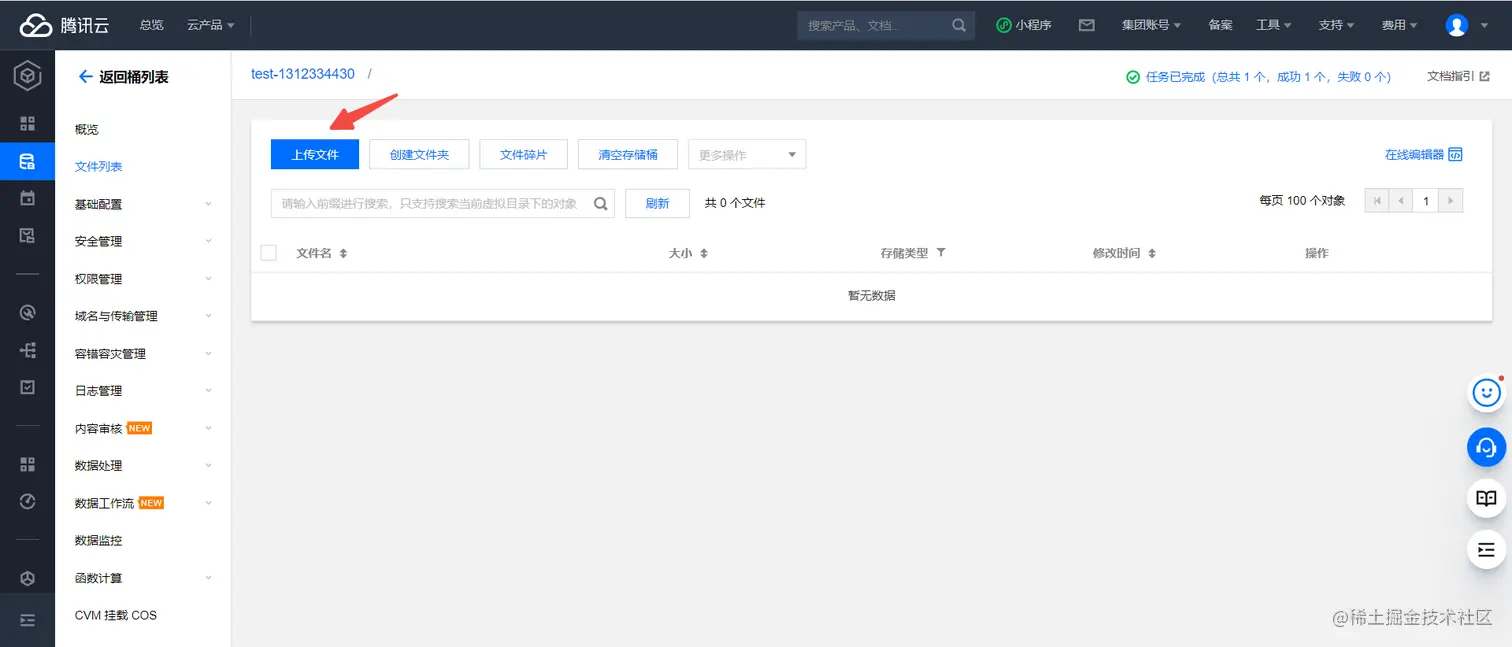Click the circular compass icon in left rail
The image size is (1512, 647).
point(27,313)
